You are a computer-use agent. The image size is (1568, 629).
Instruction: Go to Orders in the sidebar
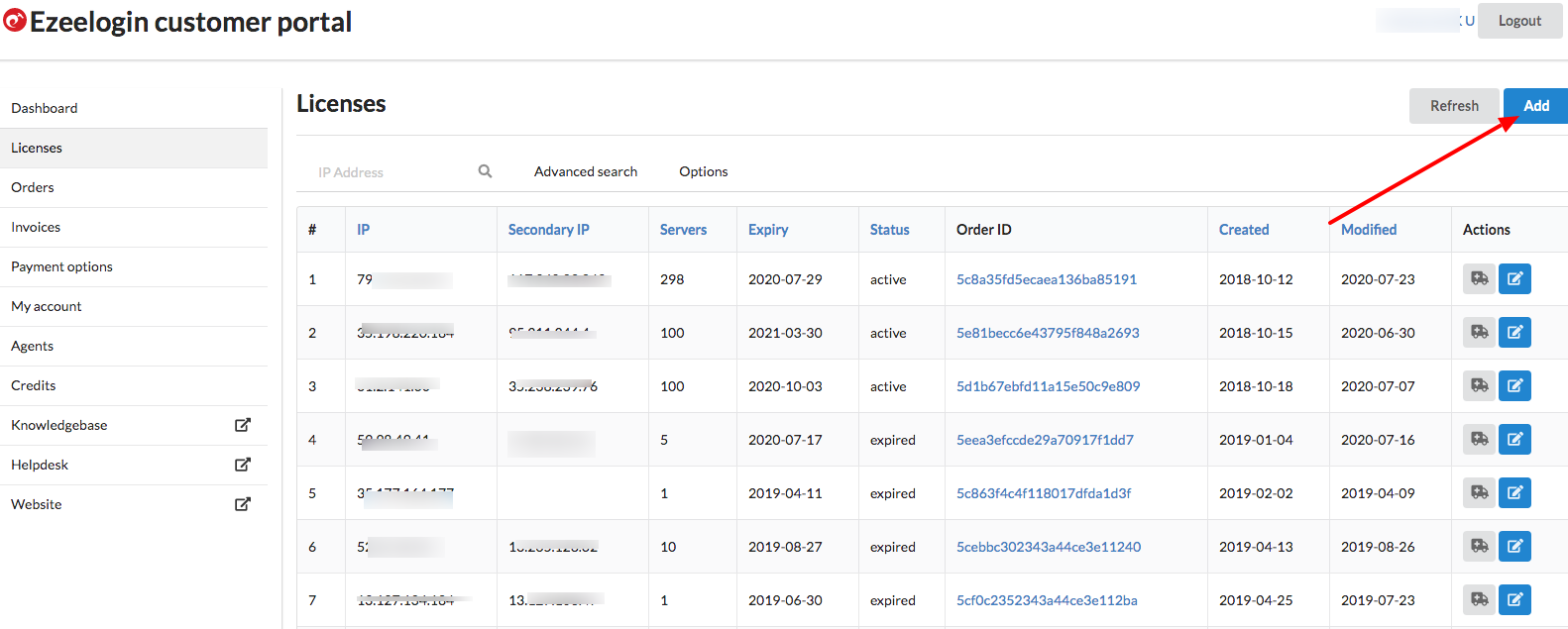pos(134,187)
